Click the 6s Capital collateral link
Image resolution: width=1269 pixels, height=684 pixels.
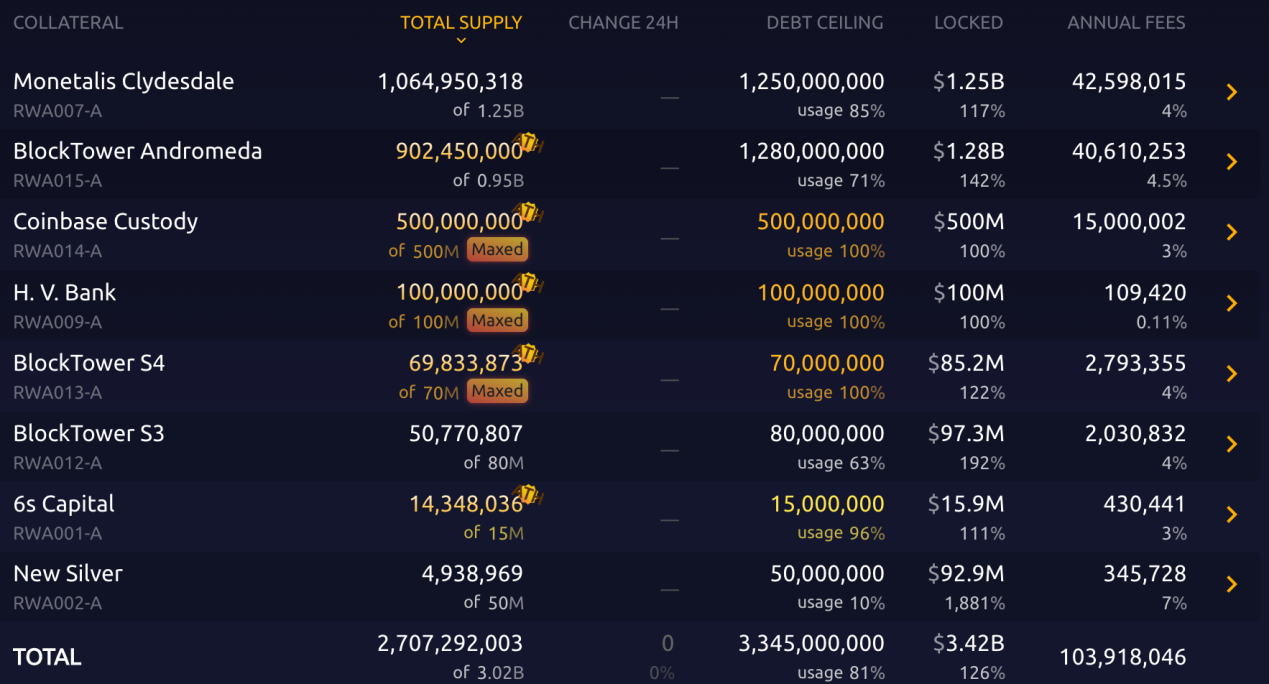64,504
